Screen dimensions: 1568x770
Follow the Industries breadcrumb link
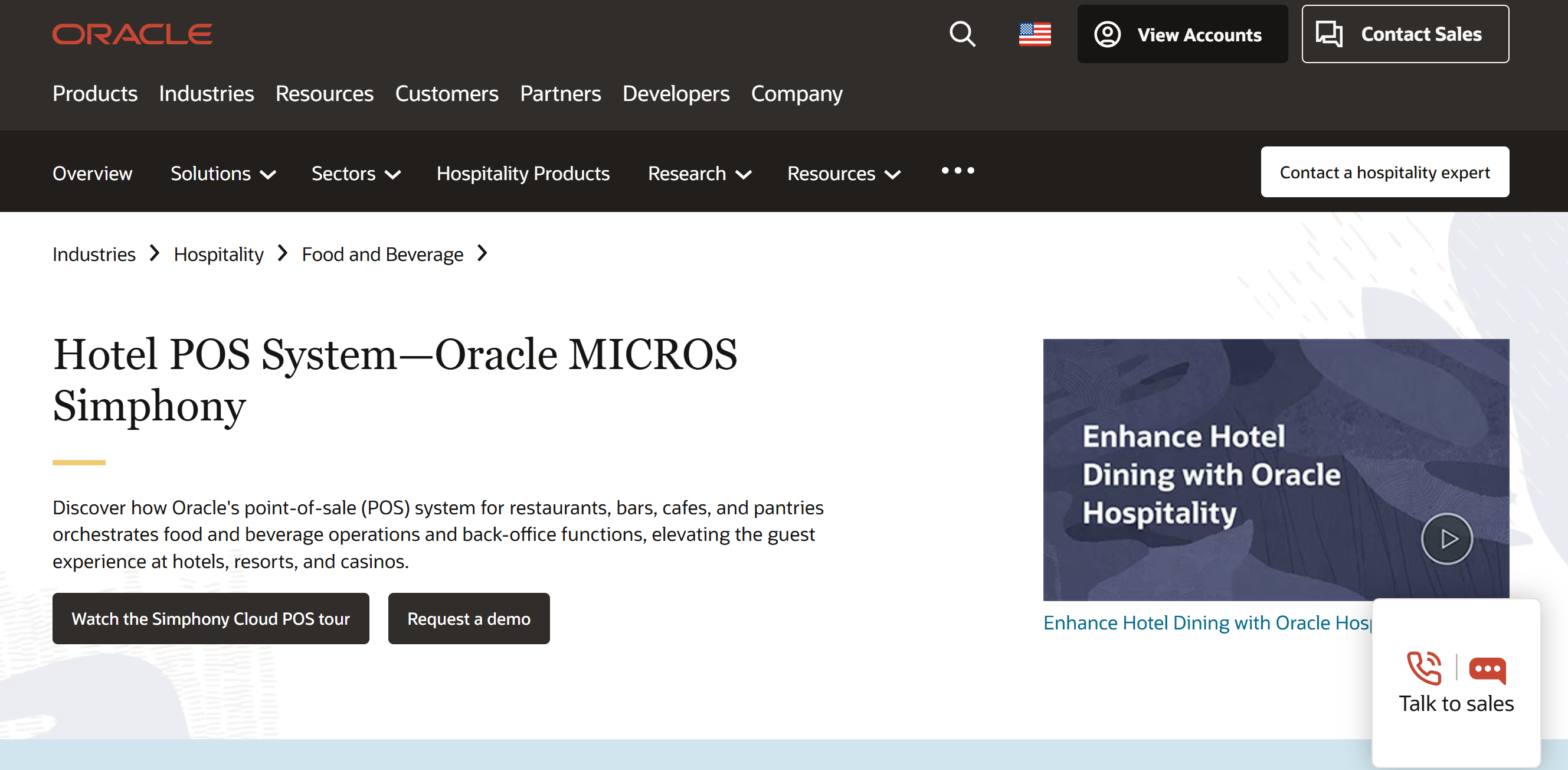pos(94,254)
